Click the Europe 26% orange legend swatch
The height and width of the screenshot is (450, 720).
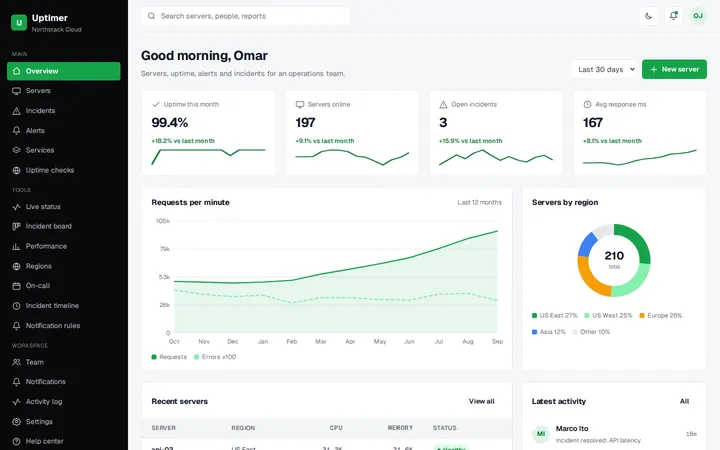tap(642, 315)
